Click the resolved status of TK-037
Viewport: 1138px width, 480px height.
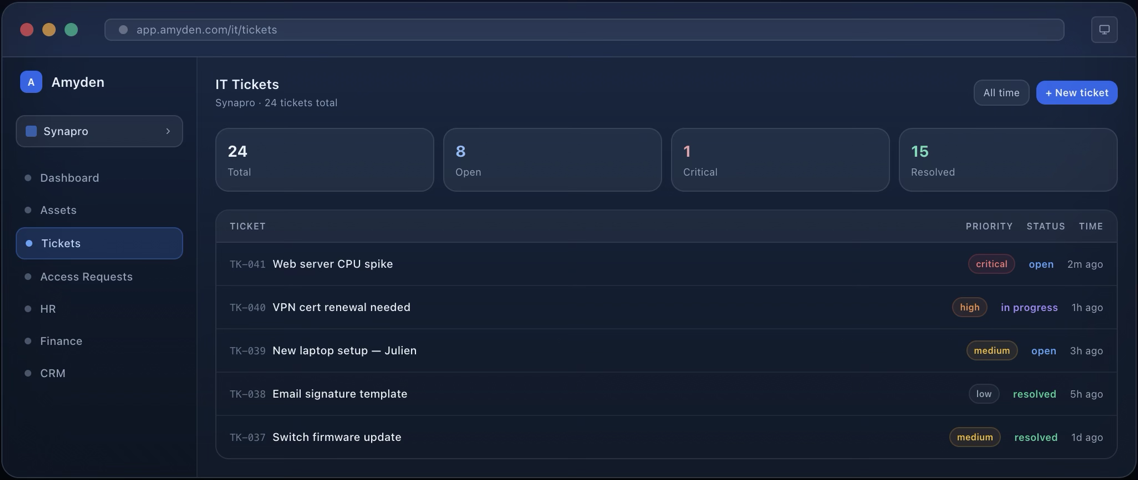tap(1036, 437)
